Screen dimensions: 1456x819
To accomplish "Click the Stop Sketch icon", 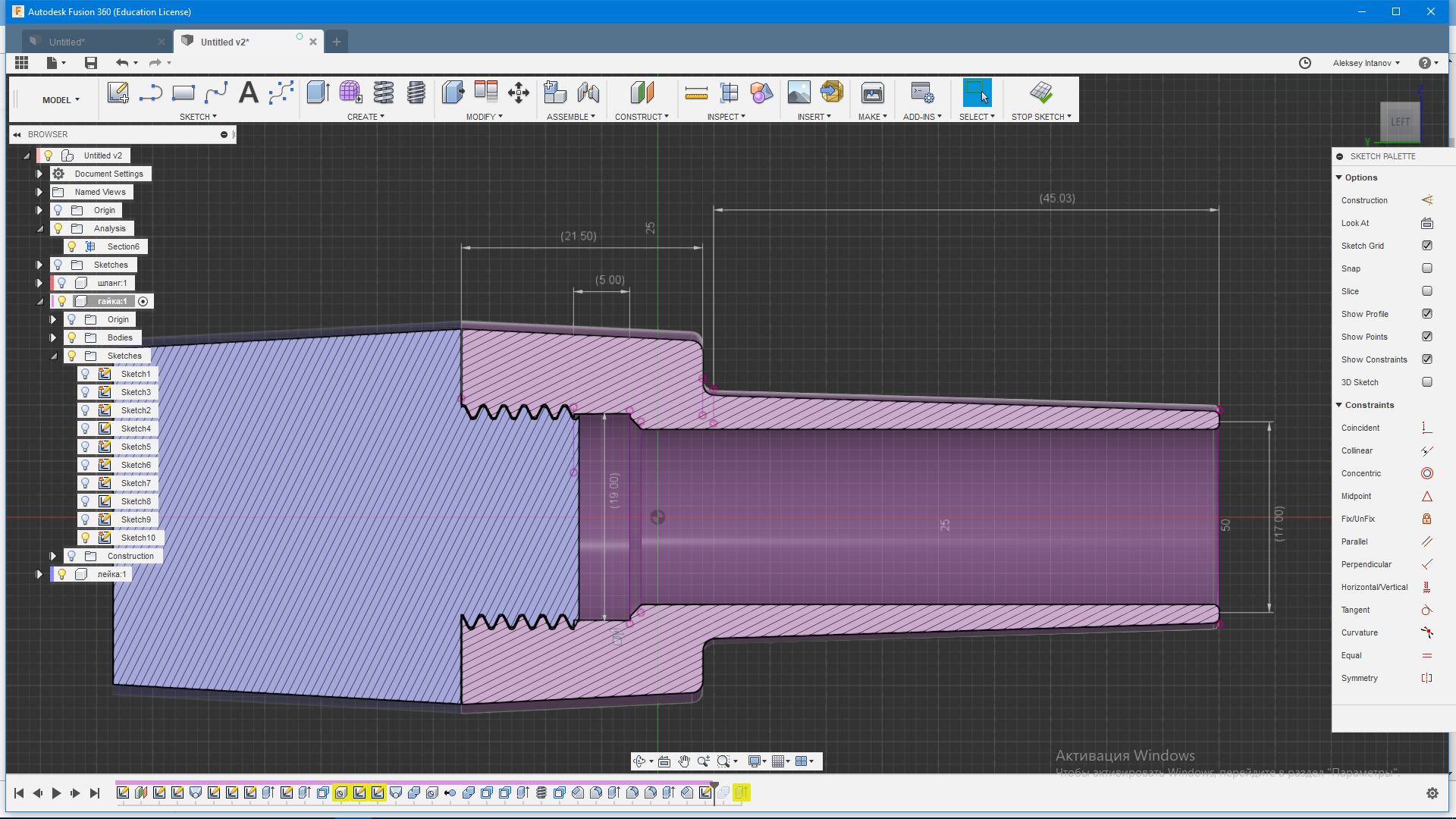I will (x=1040, y=93).
